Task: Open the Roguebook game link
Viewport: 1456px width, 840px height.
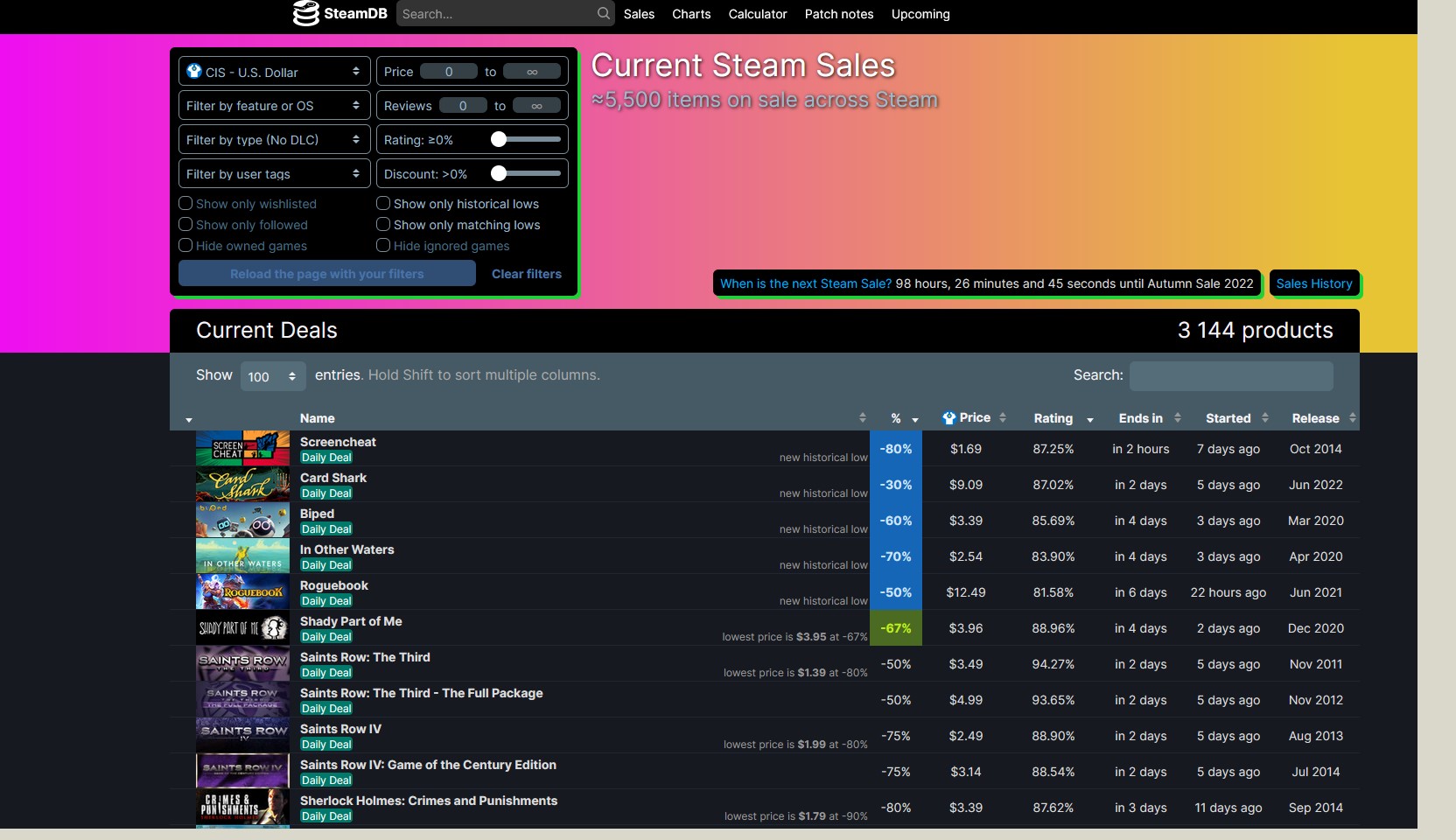Action: pos(334,585)
